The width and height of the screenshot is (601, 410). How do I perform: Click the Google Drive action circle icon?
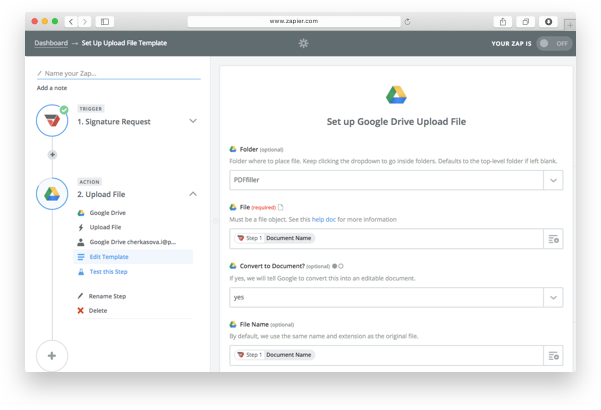point(52,194)
